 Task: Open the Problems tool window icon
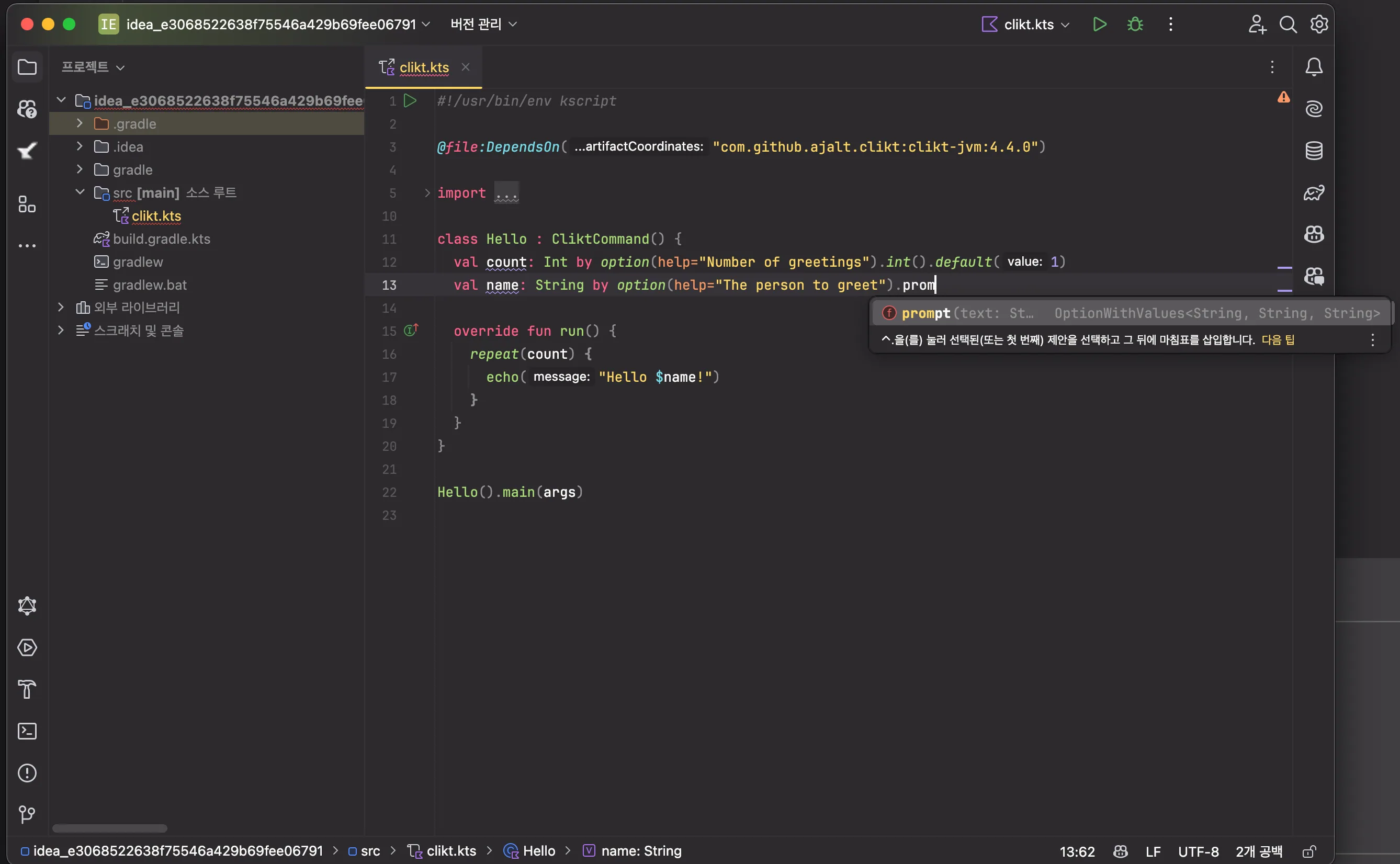click(x=27, y=773)
